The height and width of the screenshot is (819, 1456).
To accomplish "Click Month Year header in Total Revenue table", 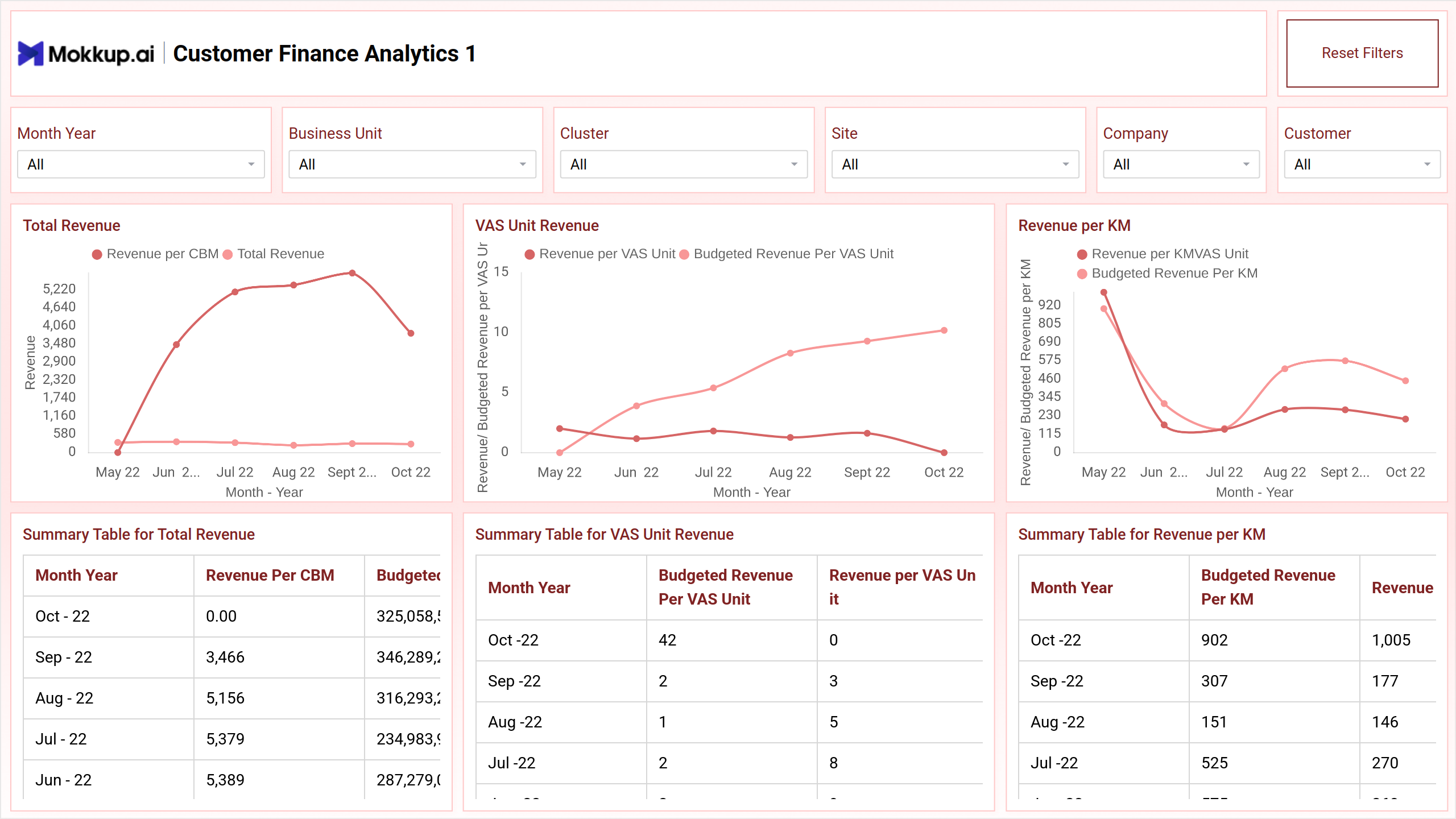I will click(76, 575).
